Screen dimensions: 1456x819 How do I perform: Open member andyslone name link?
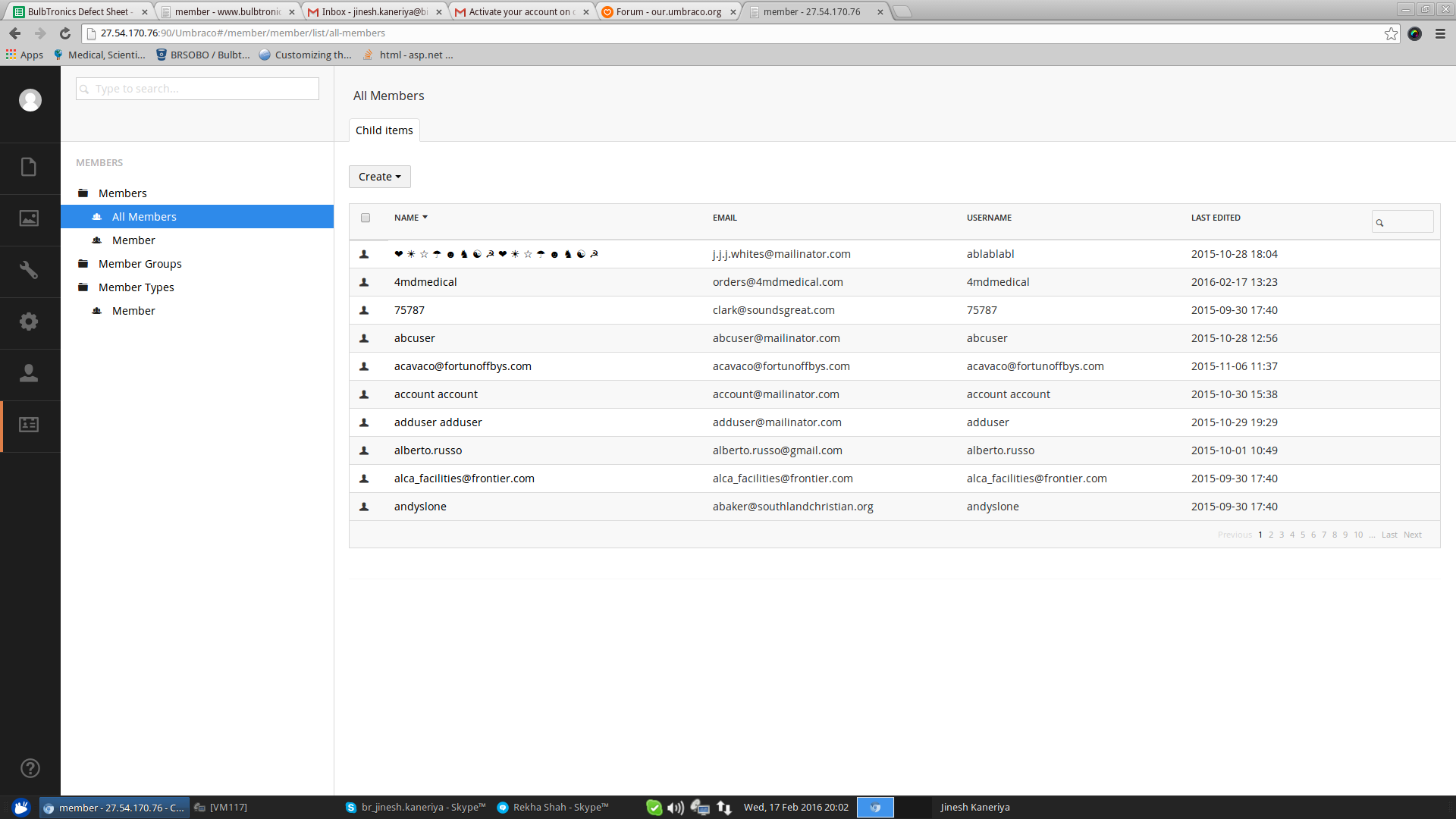click(x=420, y=507)
